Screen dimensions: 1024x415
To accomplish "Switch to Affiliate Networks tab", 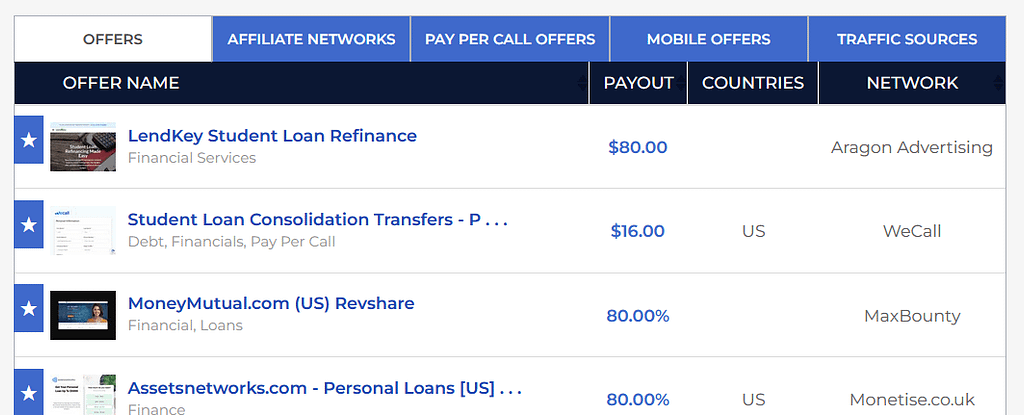I will click(312, 39).
